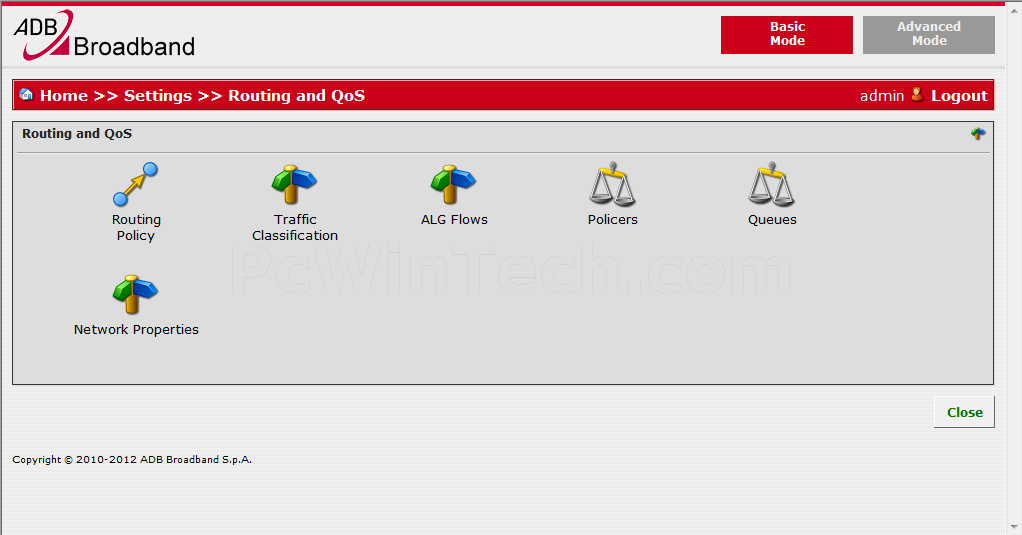
Task: Click the small home icon in breadcrumb bar
Action: click(26, 95)
